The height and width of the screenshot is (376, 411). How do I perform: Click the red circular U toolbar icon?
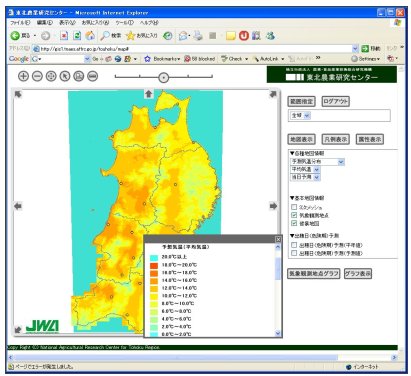(244, 36)
